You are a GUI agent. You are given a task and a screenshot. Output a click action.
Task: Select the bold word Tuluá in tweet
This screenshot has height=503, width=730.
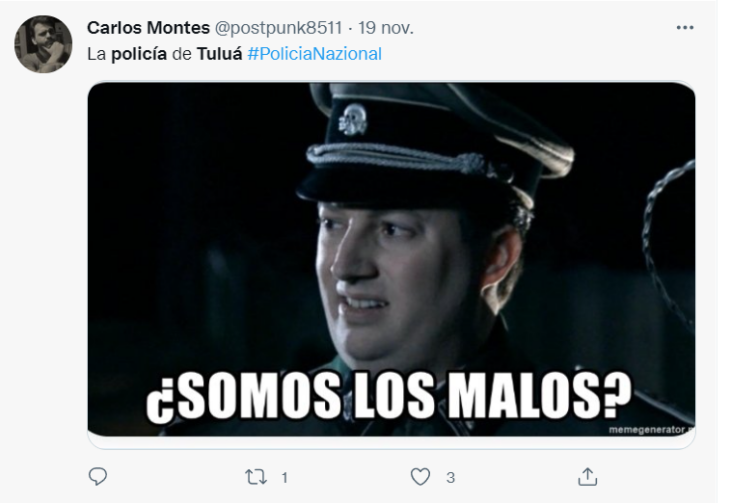(x=219, y=54)
